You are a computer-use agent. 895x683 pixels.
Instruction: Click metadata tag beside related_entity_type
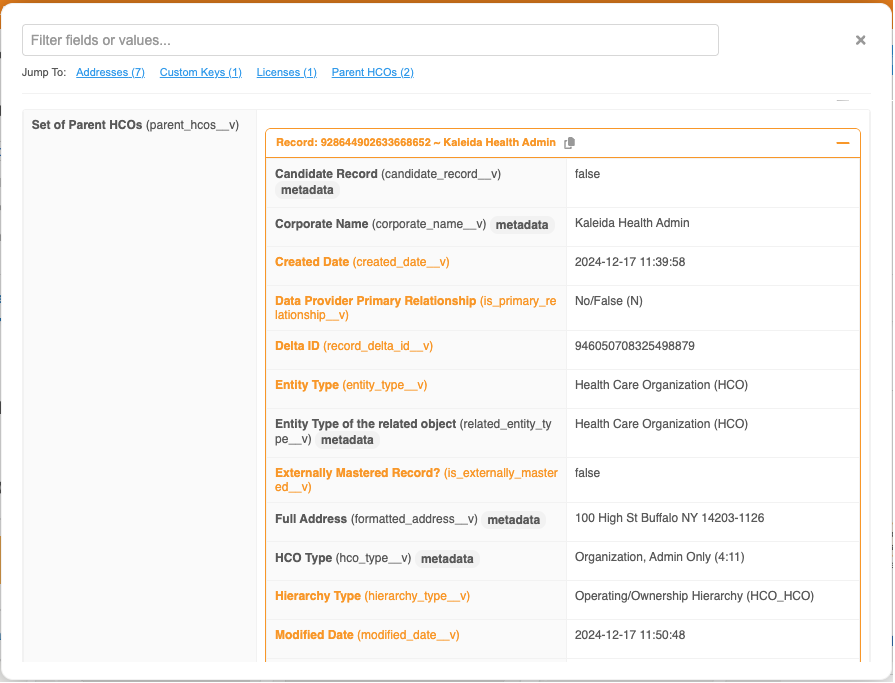point(347,440)
